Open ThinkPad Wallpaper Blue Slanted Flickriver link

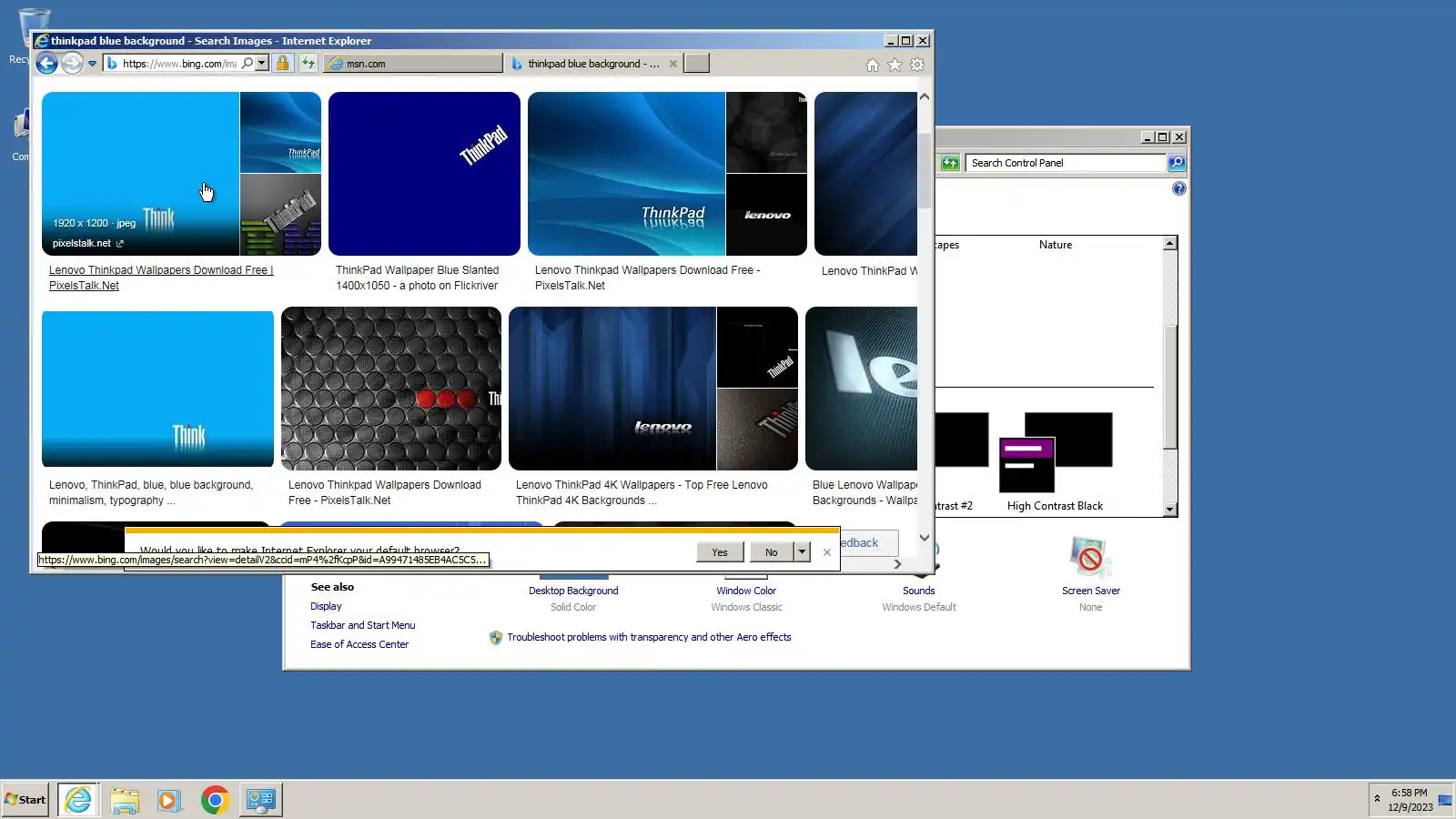418,278
